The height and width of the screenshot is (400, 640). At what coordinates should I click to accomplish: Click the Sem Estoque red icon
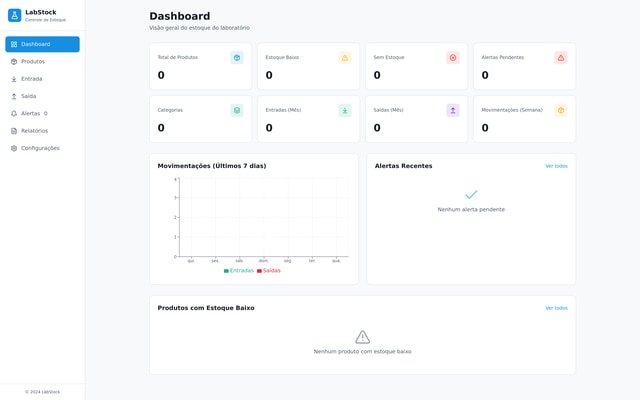click(453, 58)
